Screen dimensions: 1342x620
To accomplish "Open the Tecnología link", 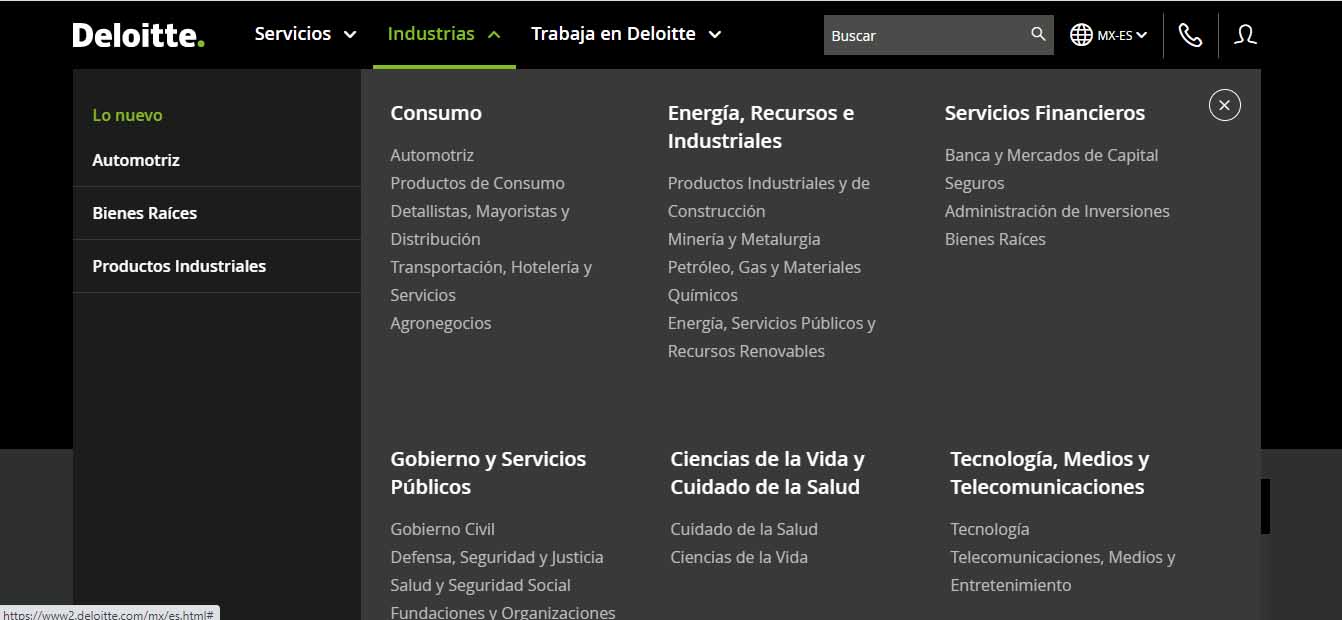I will [x=989, y=529].
